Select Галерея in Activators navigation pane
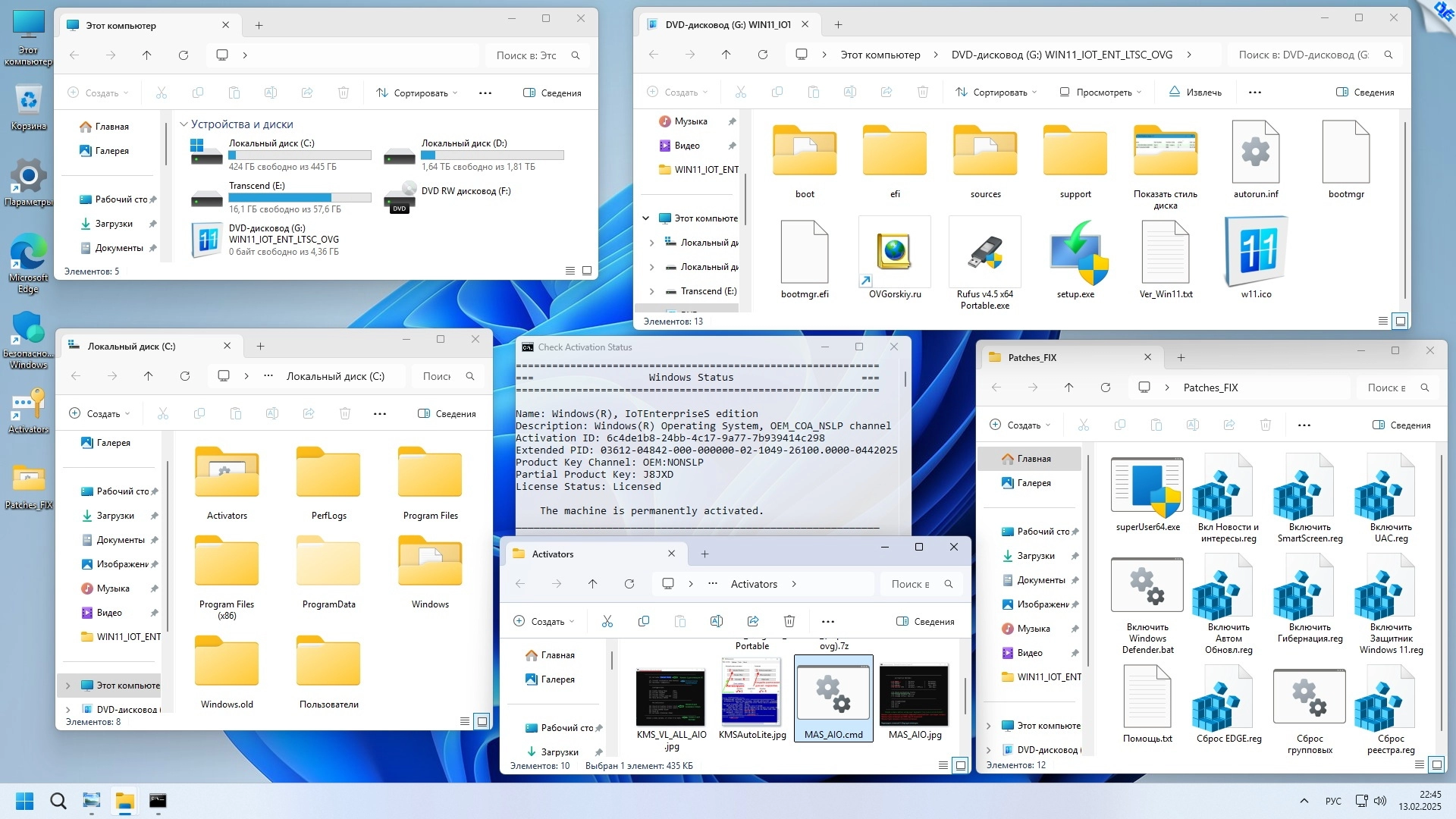This screenshot has width=1456, height=819. click(x=557, y=679)
